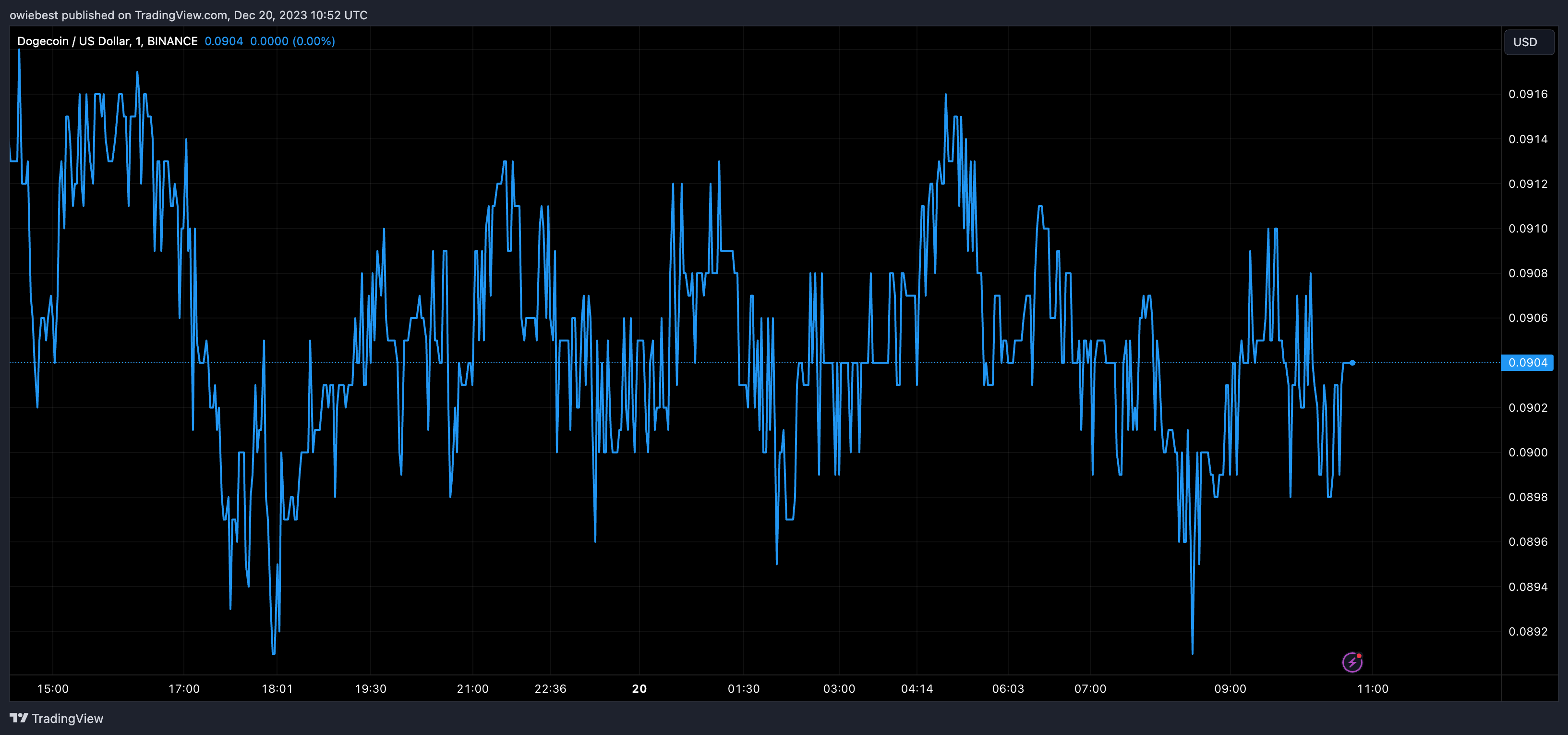Click the 0.0910 price scale label

click(x=1527, y=228)
